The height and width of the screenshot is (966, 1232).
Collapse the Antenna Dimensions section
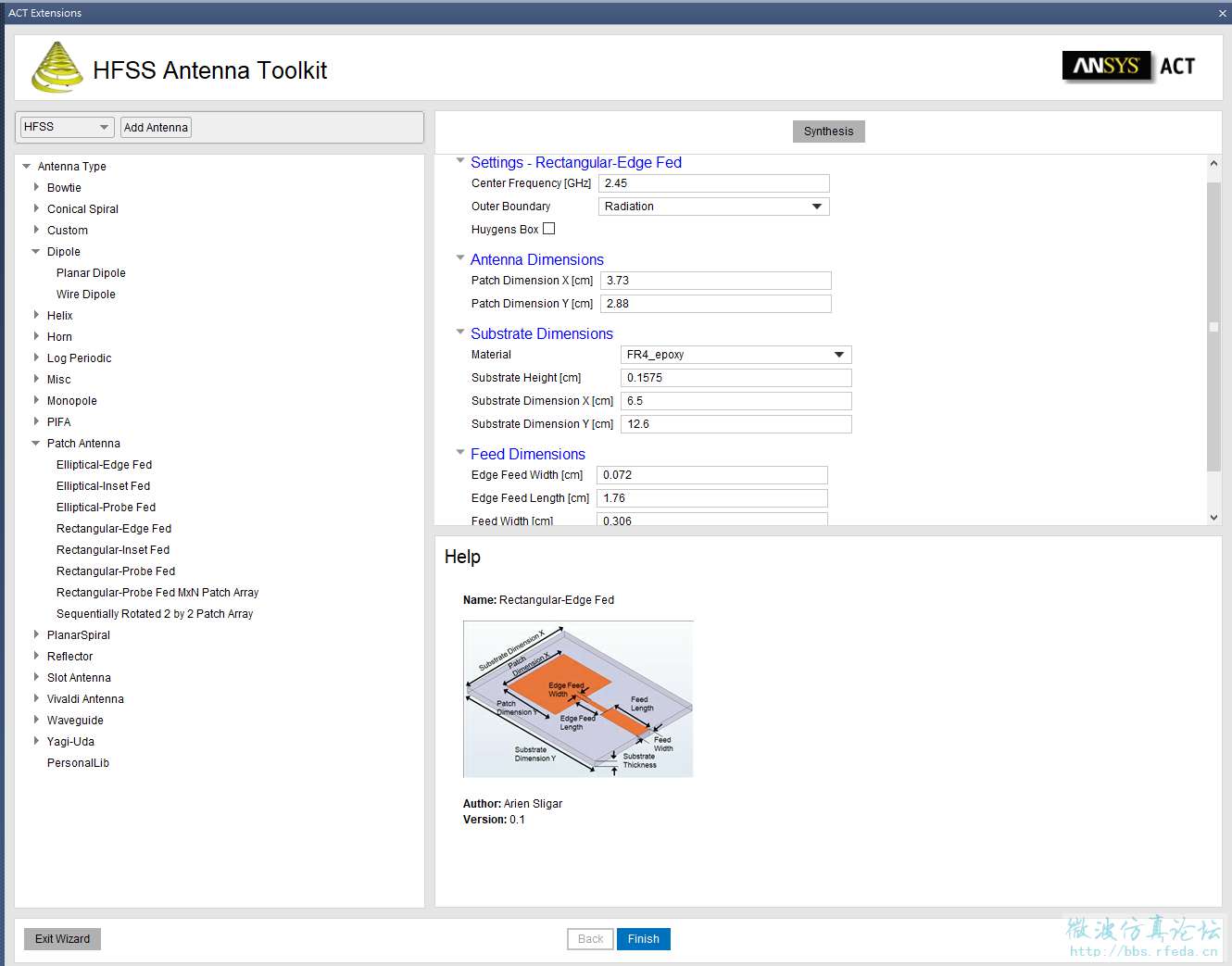click(x=460, y=258)
